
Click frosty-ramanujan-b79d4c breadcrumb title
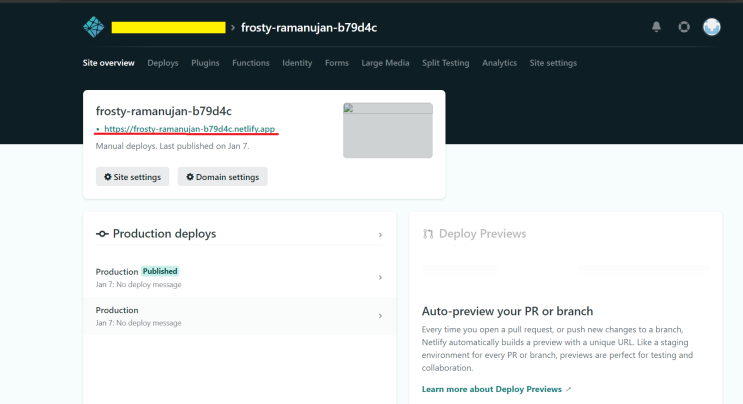pyautogui.click(x=309, y=27)
